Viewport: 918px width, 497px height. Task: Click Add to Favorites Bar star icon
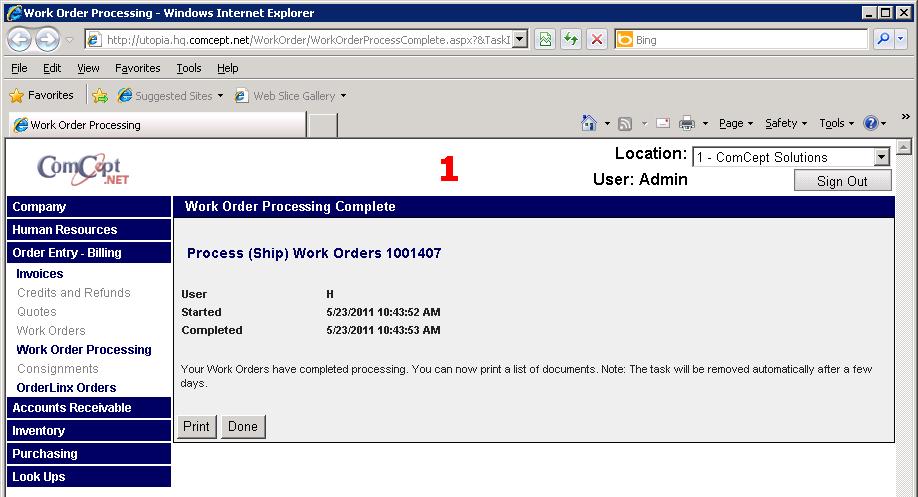click(x=100, y=96)
